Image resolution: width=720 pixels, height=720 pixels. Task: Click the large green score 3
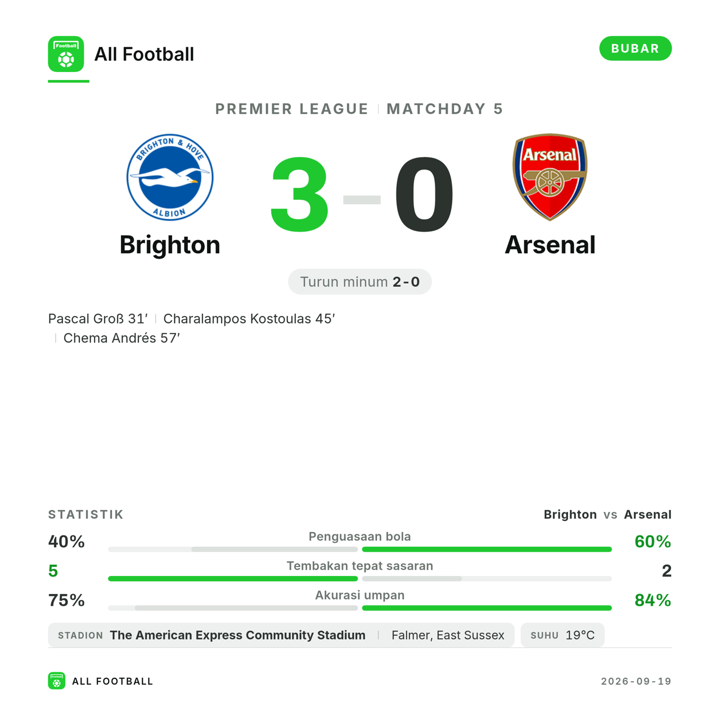(x=299, y=194)
